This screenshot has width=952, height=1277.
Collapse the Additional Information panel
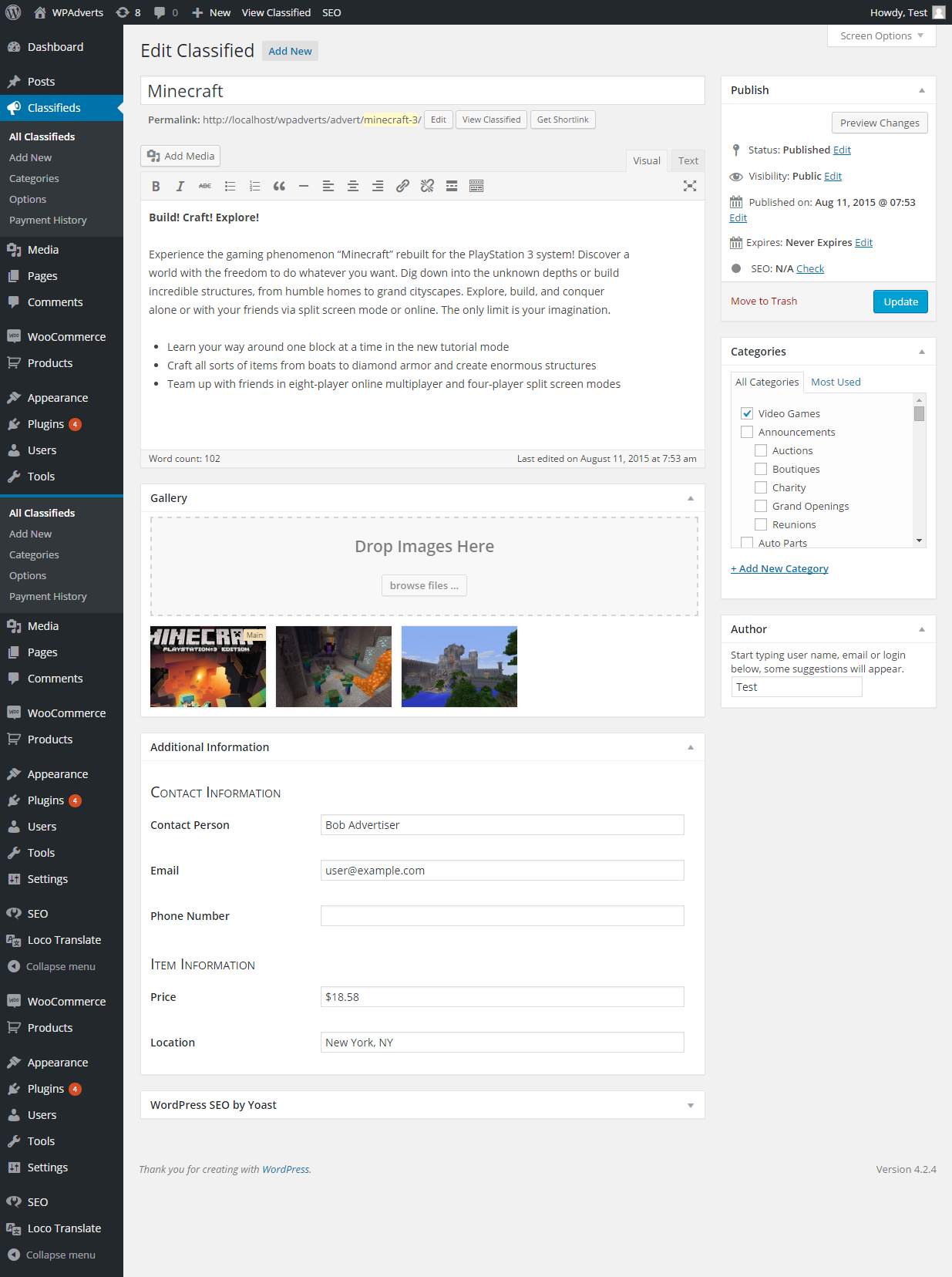(691, 747)
